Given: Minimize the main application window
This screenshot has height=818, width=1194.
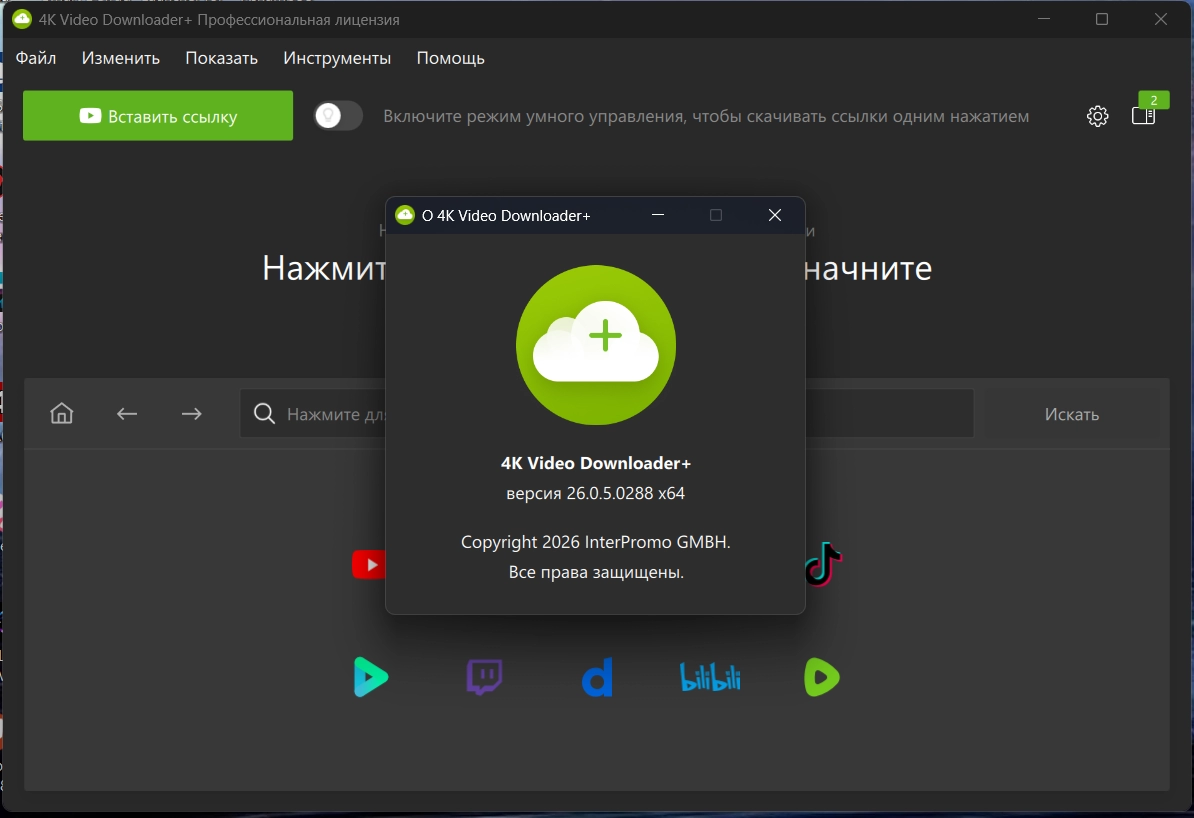Looking at the screenshot, I should click(1044, 19).
